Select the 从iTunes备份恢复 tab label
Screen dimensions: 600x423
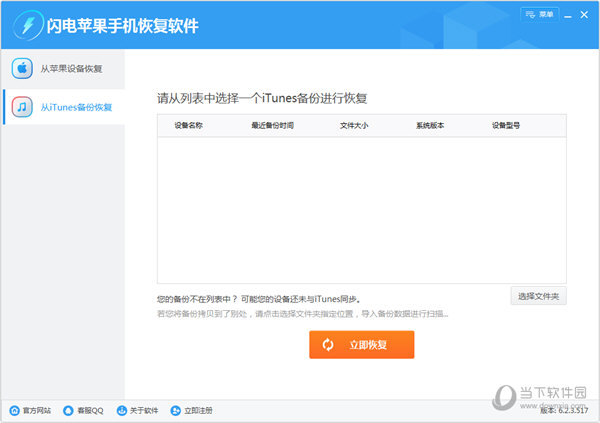[x=76, y=107]
